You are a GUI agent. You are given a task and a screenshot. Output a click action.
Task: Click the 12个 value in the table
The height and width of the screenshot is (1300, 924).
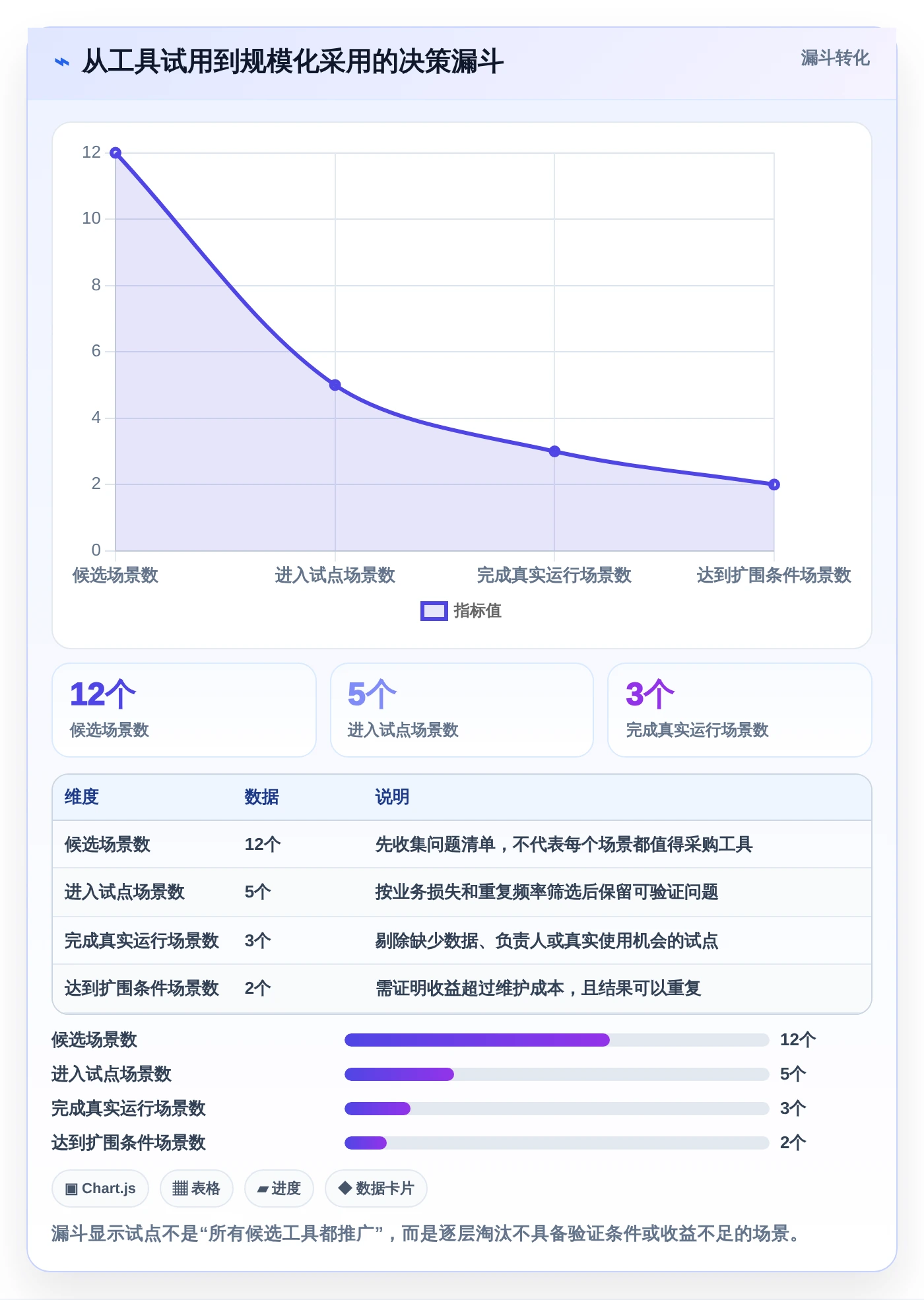click(x=263, y=845)
